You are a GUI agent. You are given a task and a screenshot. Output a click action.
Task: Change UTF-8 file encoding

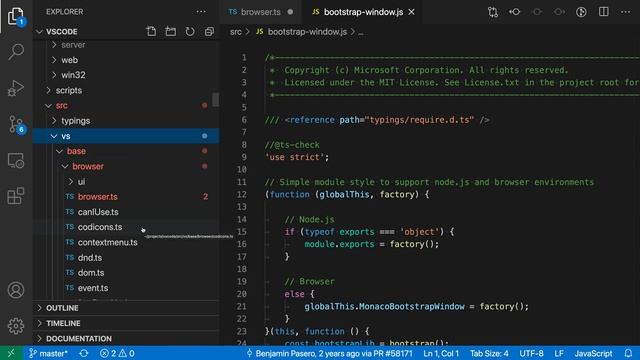click(x=531, y=353)
